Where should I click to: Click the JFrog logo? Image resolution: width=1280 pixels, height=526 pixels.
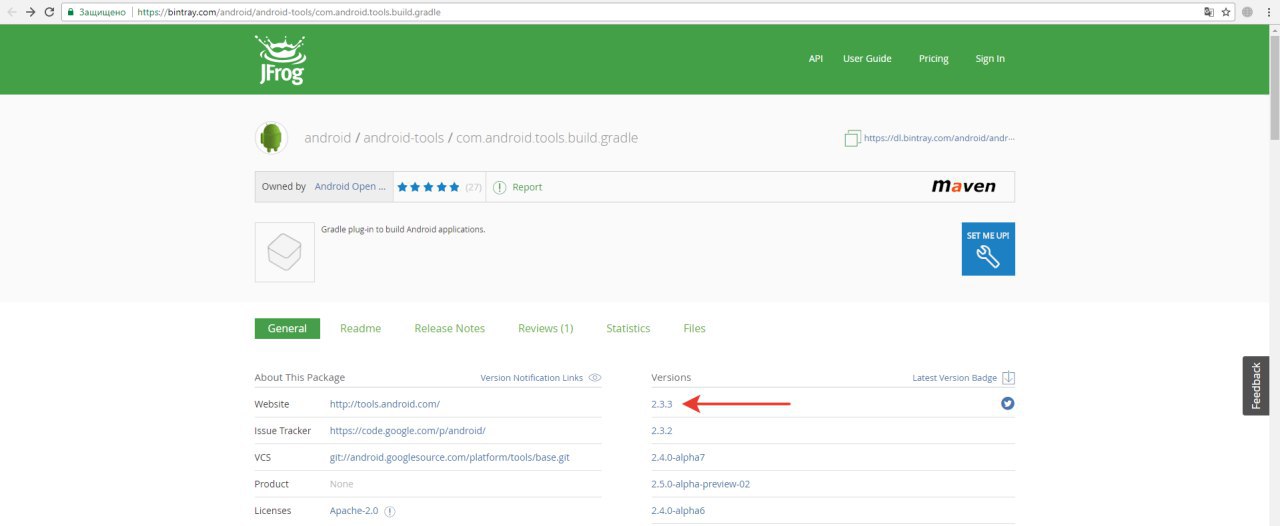coord(280,60)
